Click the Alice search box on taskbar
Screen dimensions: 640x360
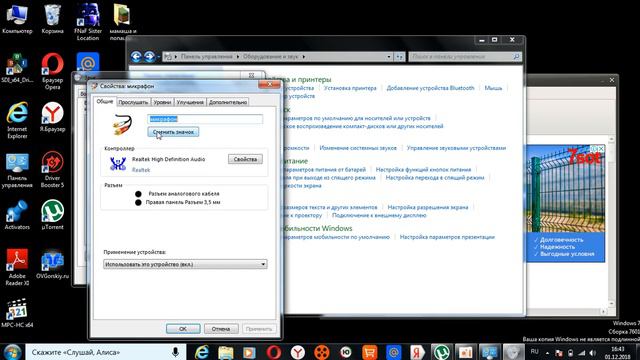pos(106,352)
